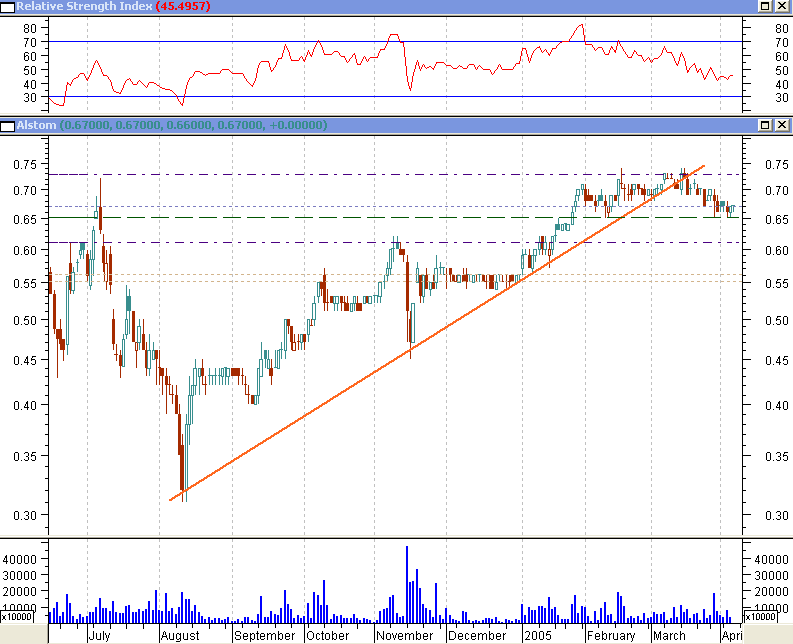Maximize the Alstom price chart panel
The width and height of the screenshot is (793, 644).
click(x=765, y=125)
